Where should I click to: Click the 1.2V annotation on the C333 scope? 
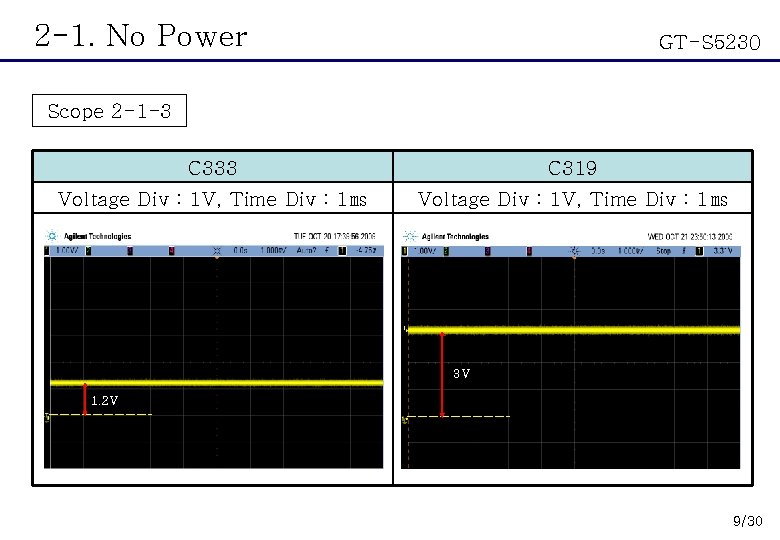tap(104, 400)
